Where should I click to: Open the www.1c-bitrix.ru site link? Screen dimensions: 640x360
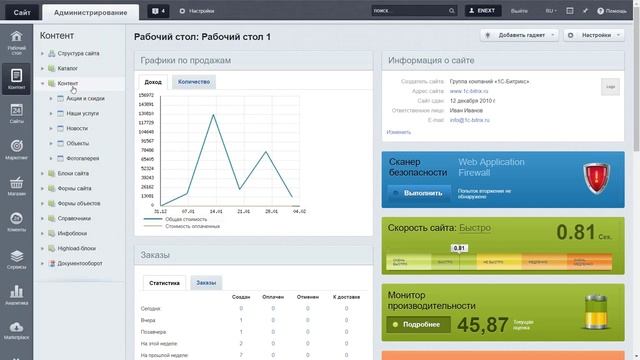[469, 91]
